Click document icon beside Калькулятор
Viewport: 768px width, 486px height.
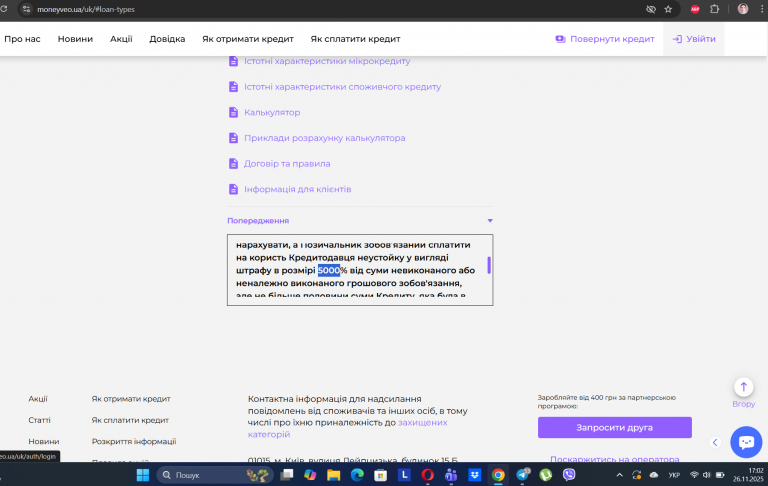[x=234, y=112]
